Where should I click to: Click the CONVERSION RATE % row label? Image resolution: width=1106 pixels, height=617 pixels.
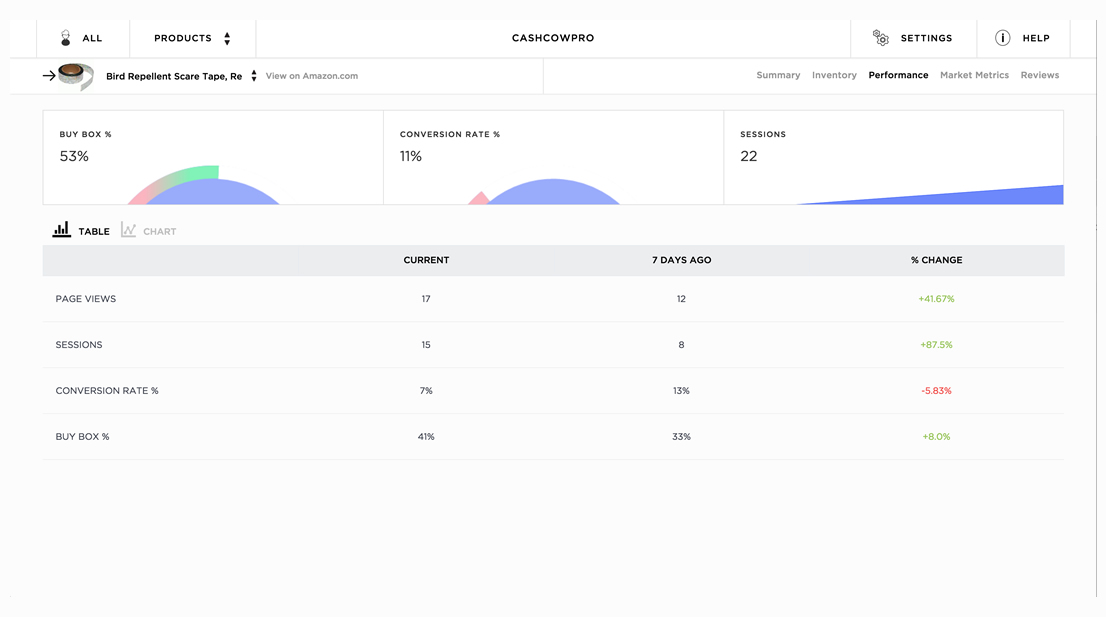pos(107,391)
